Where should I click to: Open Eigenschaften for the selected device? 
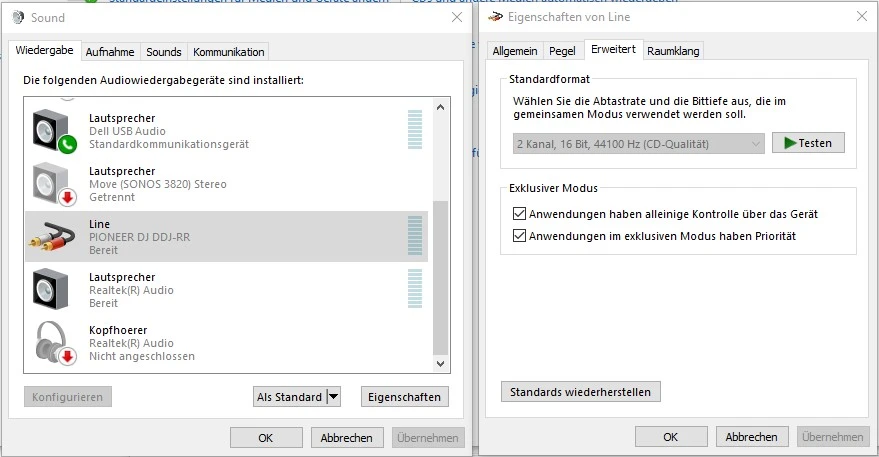pyautogui.click(x=404, y=397)
